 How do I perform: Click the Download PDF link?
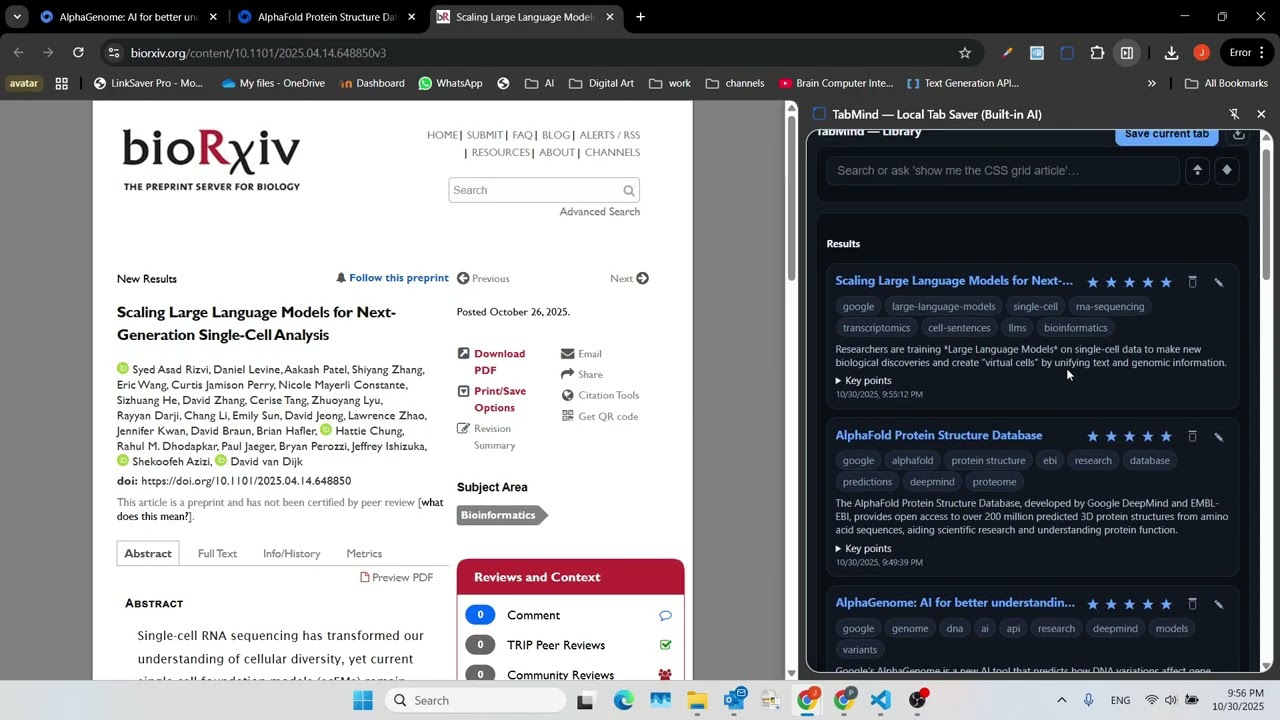coord(499,362)
